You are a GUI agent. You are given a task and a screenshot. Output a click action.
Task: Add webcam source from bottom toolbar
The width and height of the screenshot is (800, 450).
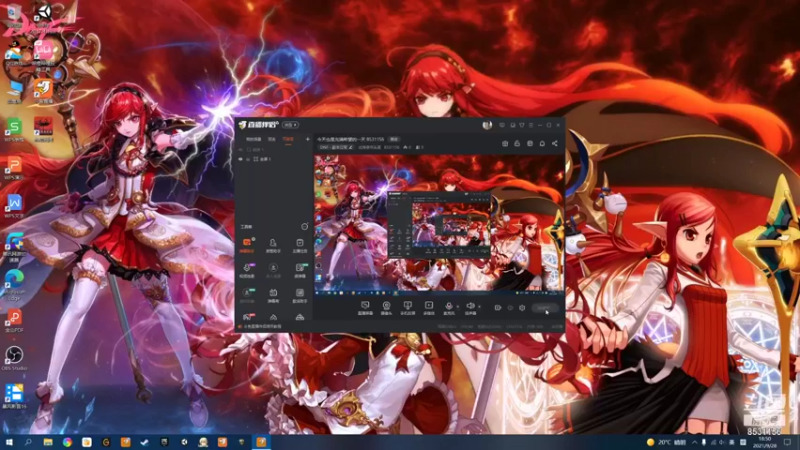tap(387, 308)
